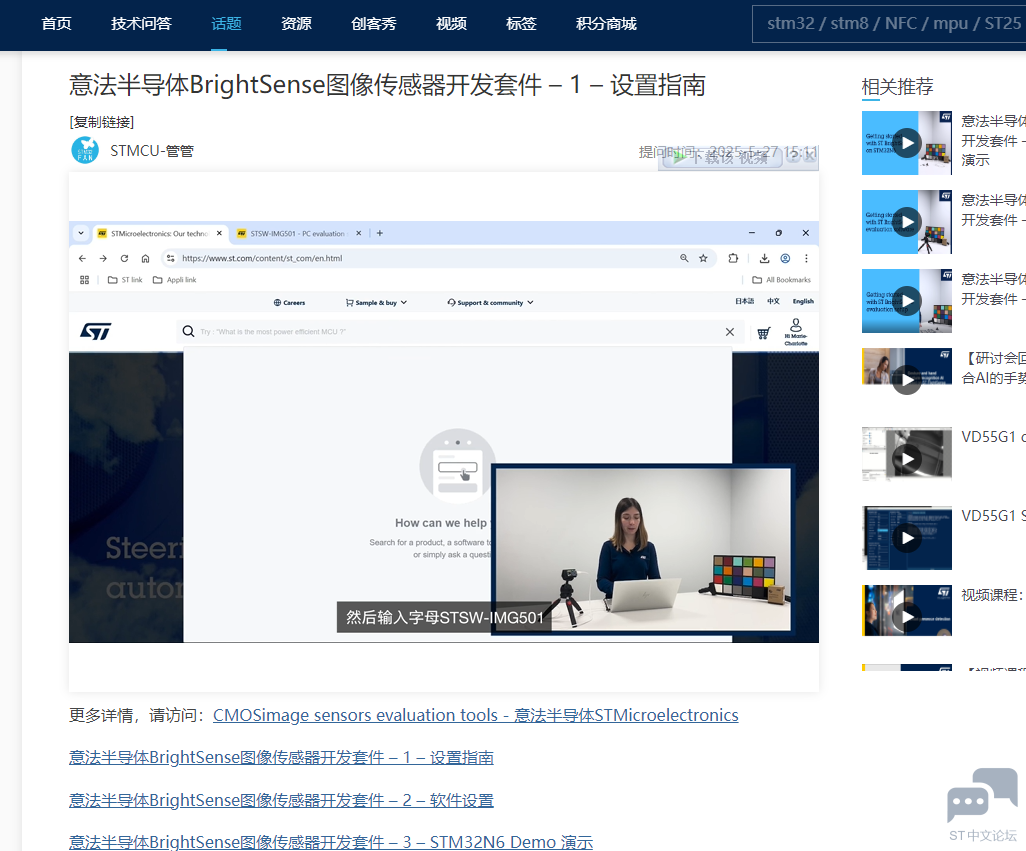Click the STSW-IMG501 tab in the video's browser
1026x851 pixels.
point(296,234)
